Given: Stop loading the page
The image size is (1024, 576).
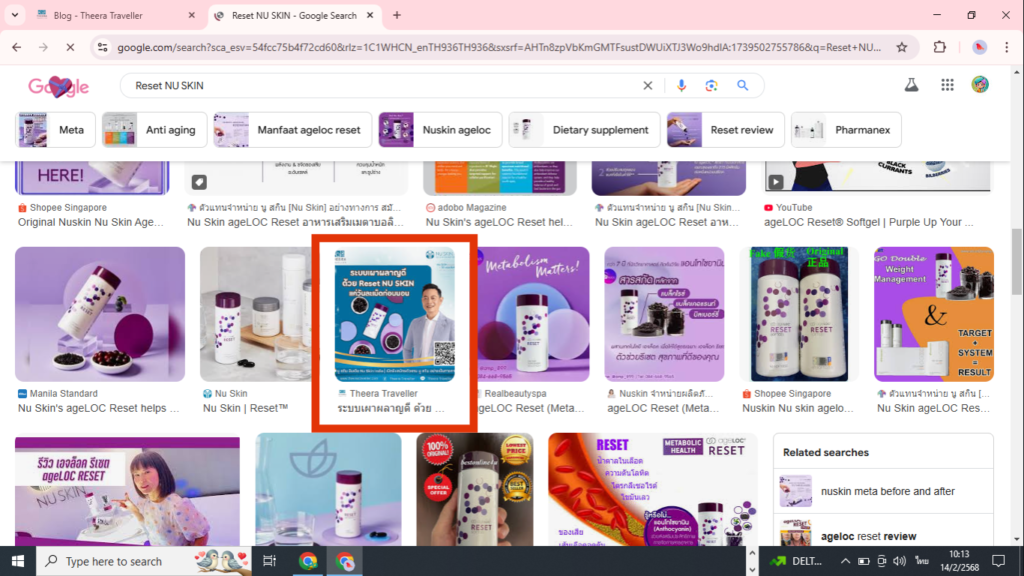Looking at the screenshot, I should coord(69,47).
